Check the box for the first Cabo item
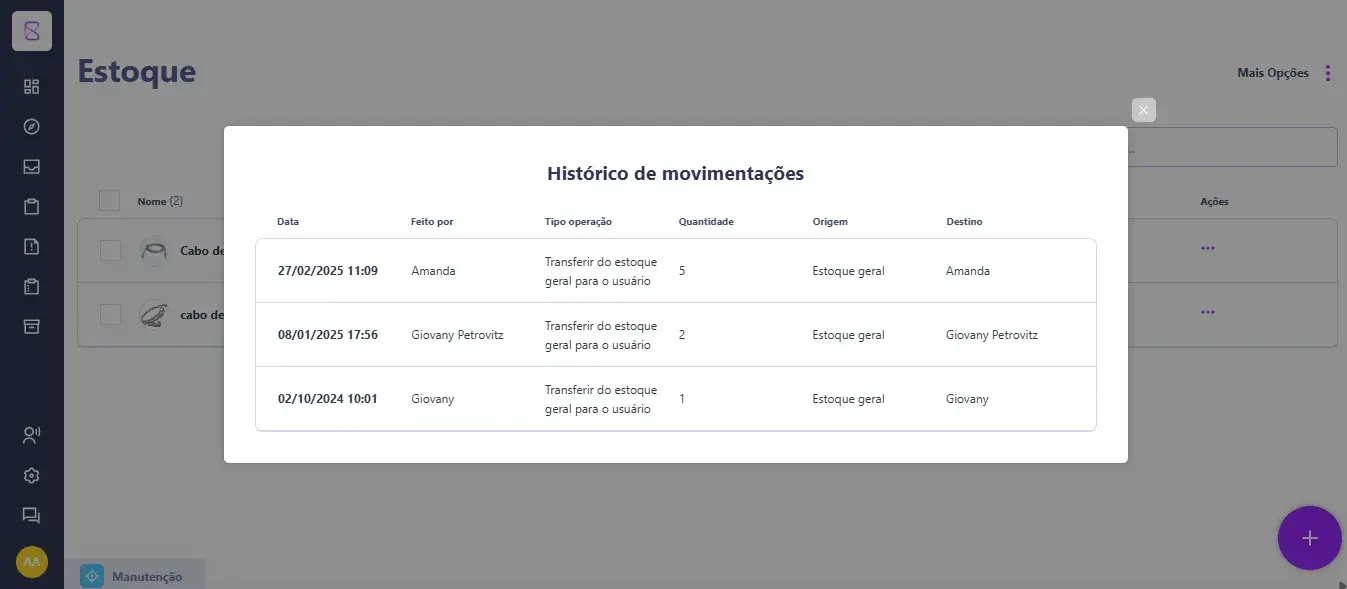The image size is (1347, 589). tap(110, 250)
